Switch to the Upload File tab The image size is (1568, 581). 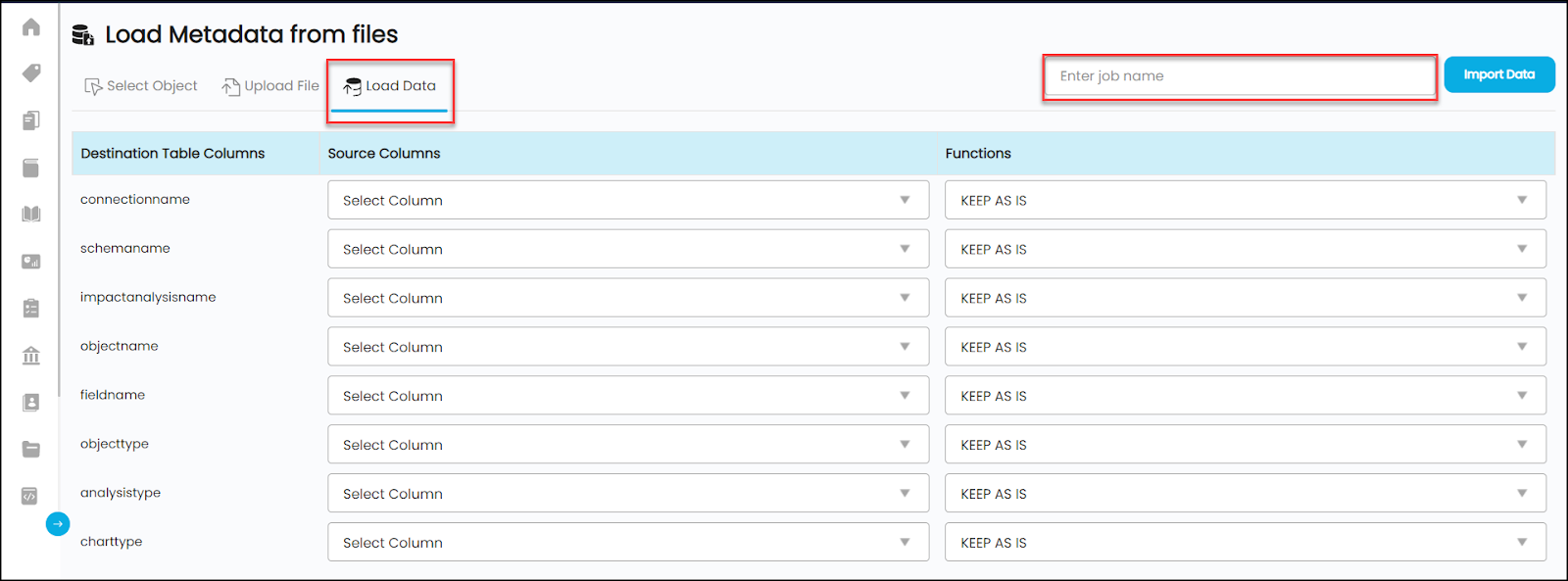pos(270,86)
